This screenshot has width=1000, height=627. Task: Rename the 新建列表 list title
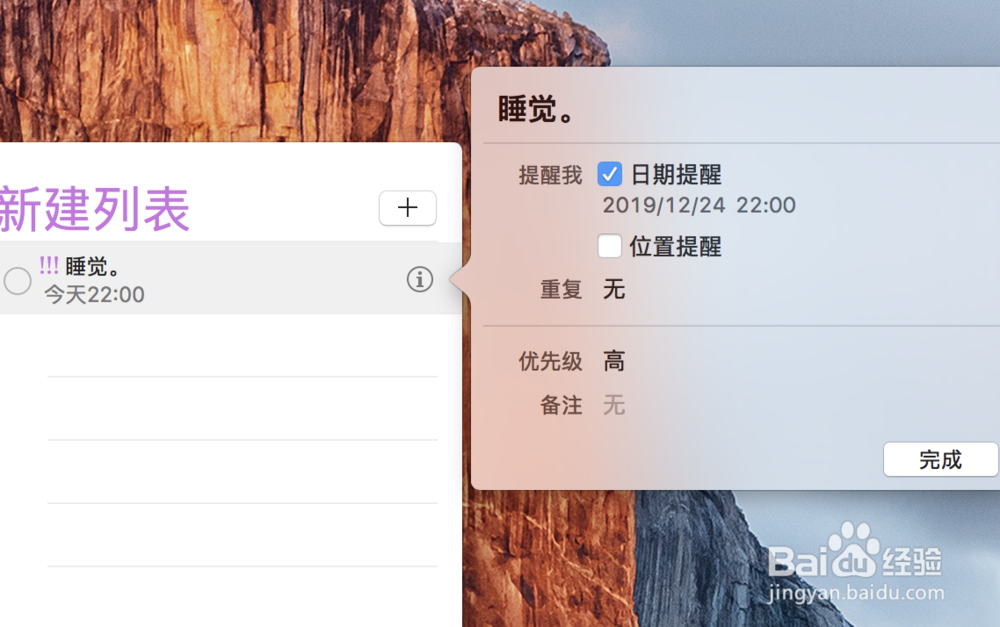point(94,209)
